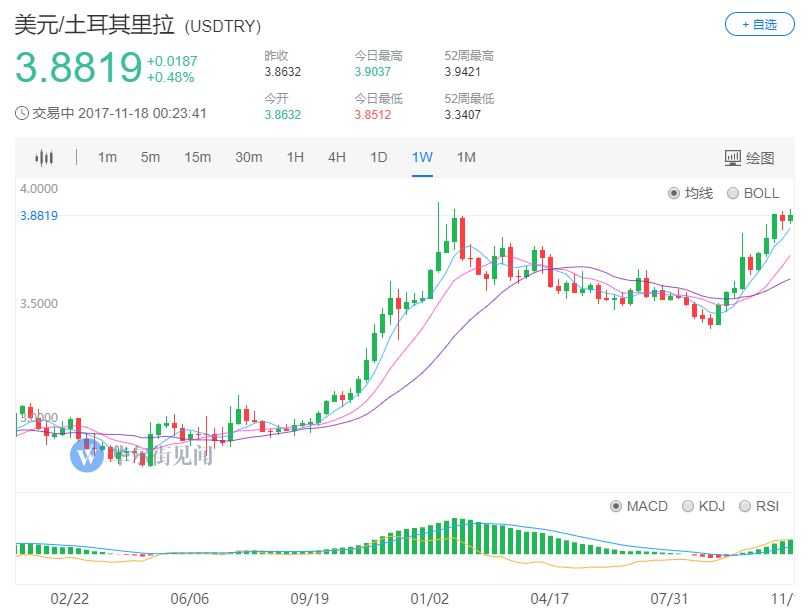Click the 昨收 value 3.8632
Image resolution: width=809 pixels, height=615 pixels.
[283, 72]
